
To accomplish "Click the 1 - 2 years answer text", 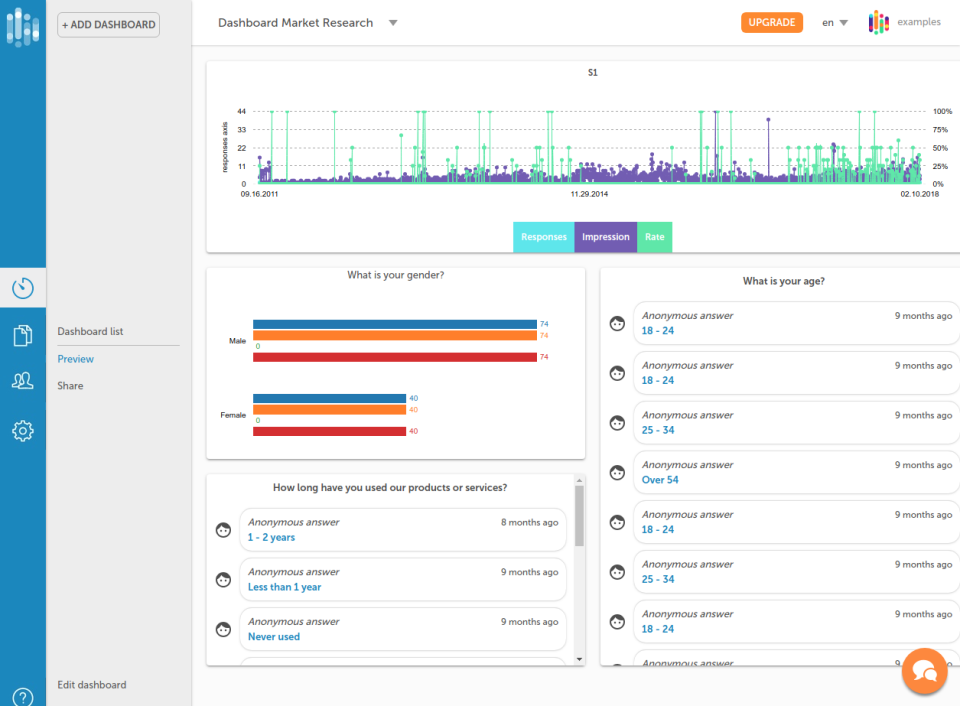I will point(271,537).
